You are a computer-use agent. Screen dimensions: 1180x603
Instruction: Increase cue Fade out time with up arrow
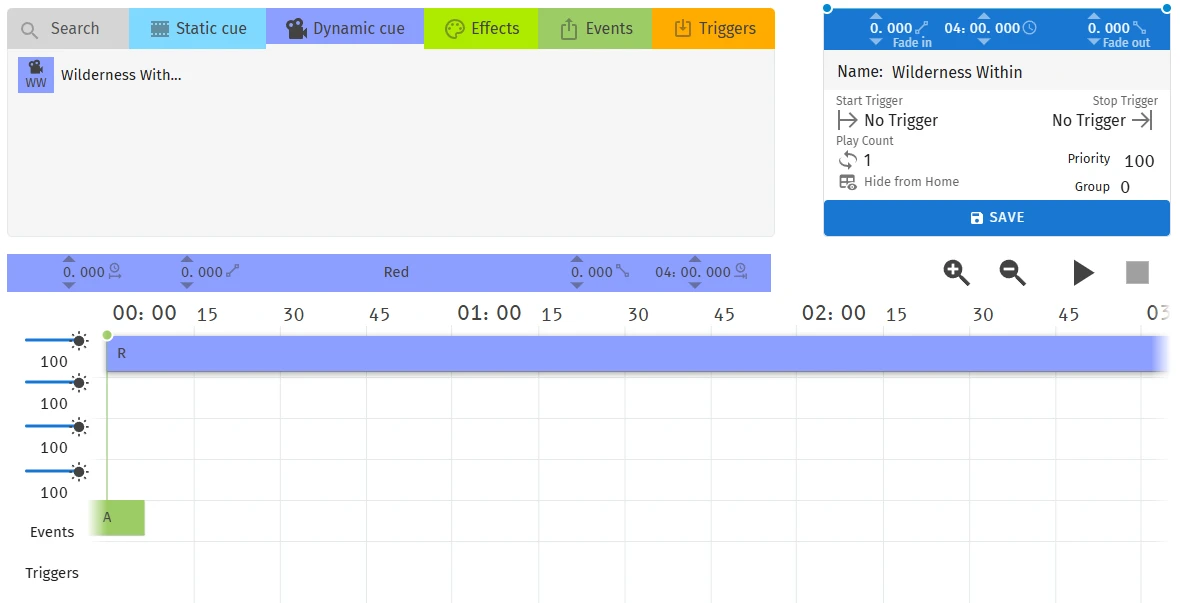tap(1094, 16)
